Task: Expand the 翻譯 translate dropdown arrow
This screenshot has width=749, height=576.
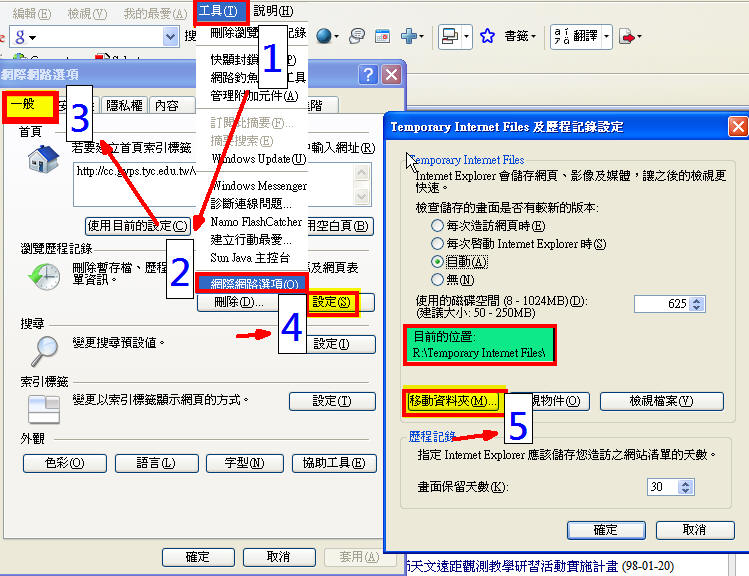Action: (606, 36)
